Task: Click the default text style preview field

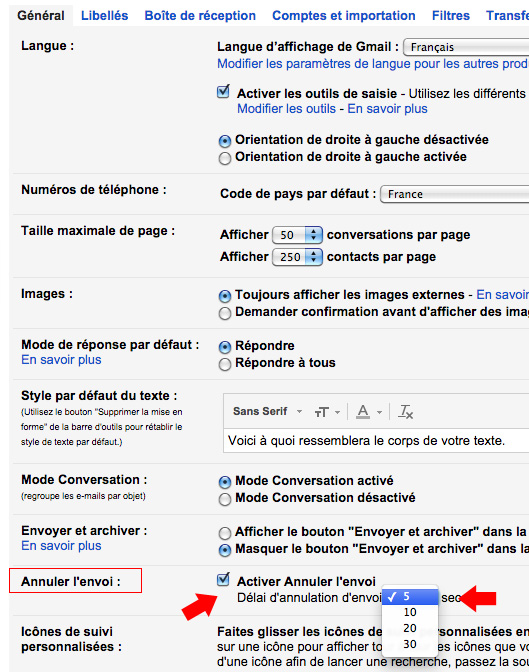Action: 376,440
